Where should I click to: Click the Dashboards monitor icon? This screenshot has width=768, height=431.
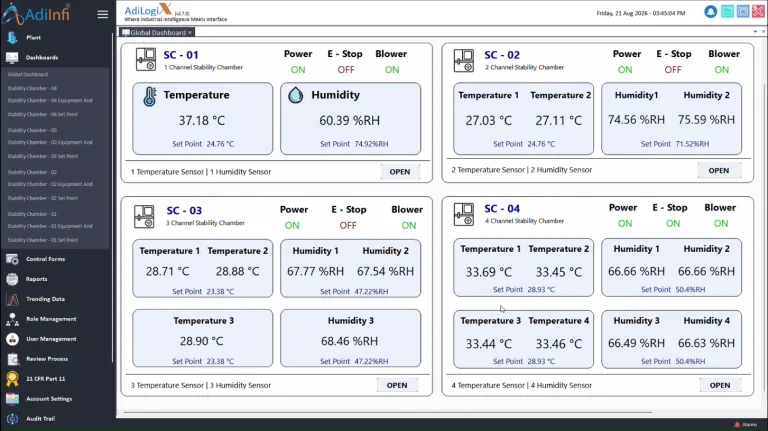coord(12,57)
